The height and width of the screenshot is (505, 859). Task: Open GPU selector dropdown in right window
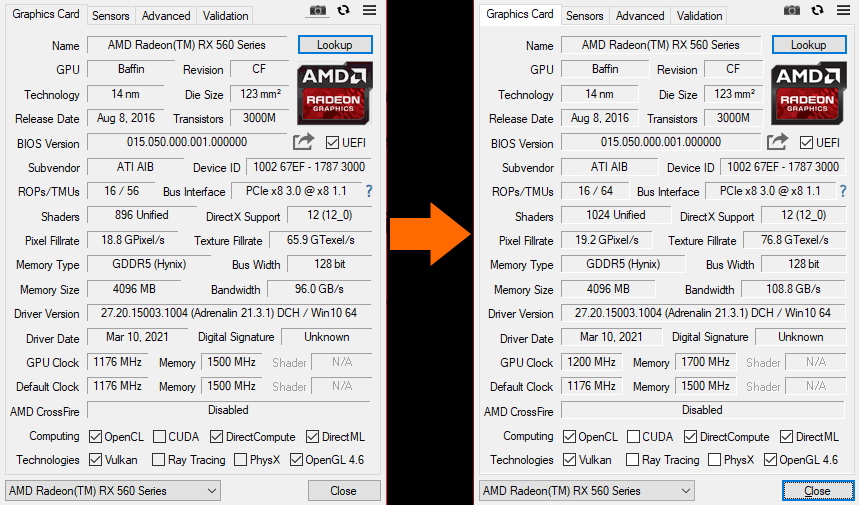[587, 491]
